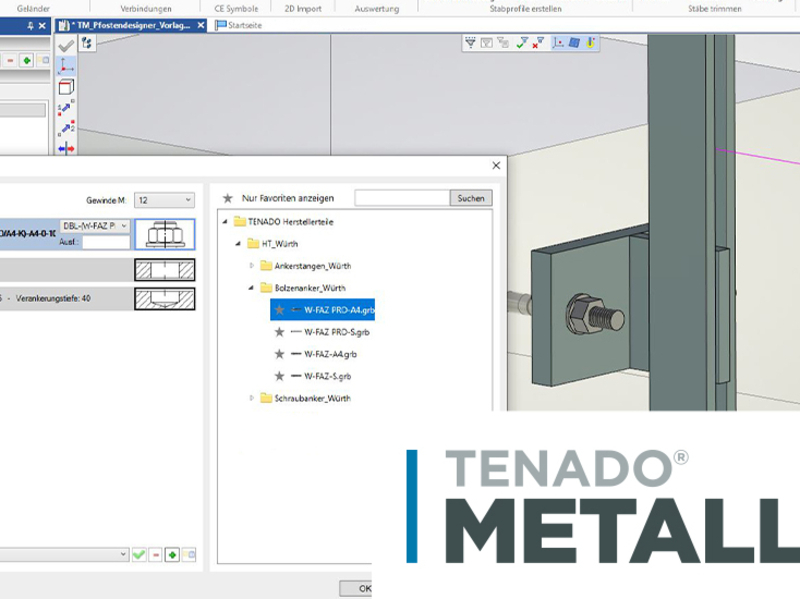Expand the Schraubanker_Würth folder
800x599 pixels.
point(251,398)
